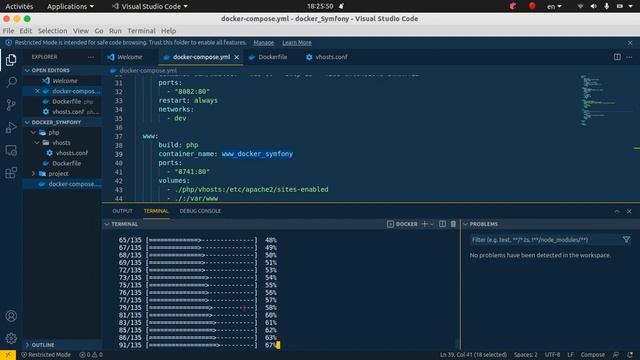Viewport: 640px width, 360px height.
Task: Click the Problems filter funnel icon
Action: pos(626,240)
